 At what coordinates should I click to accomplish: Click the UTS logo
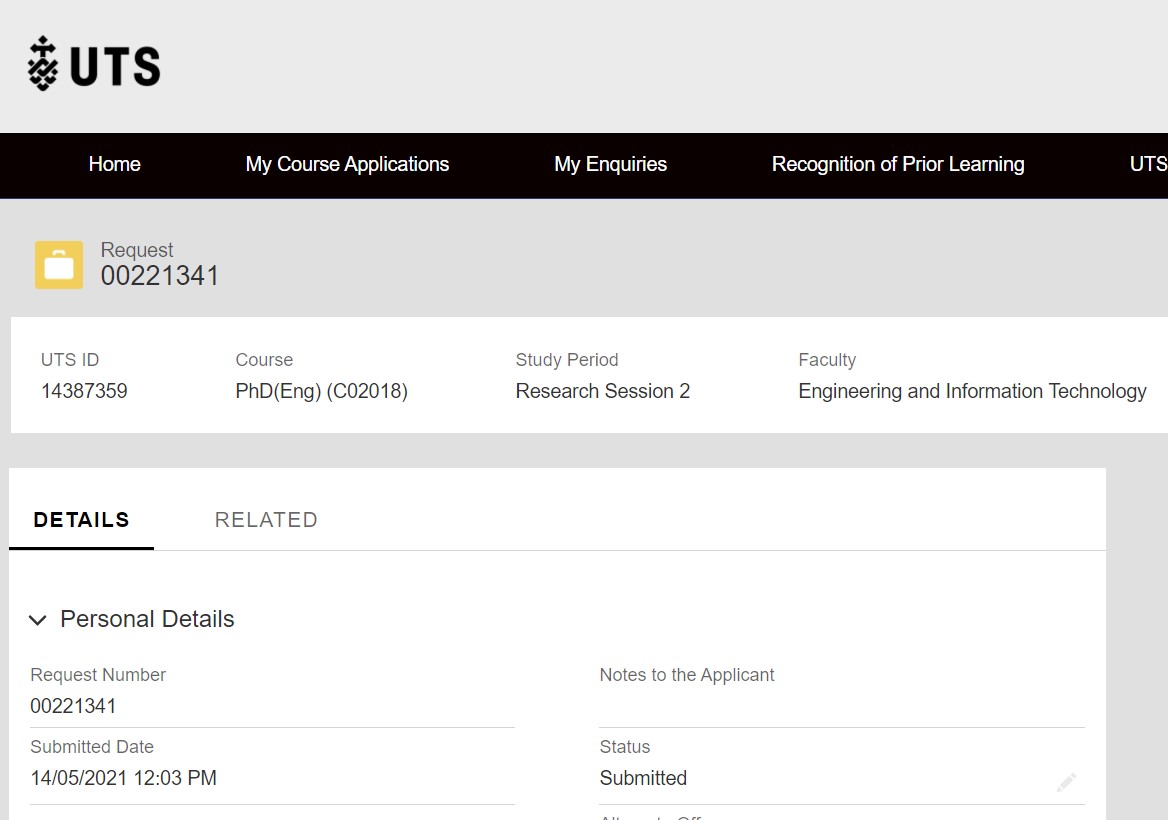(x=94, y=64)
